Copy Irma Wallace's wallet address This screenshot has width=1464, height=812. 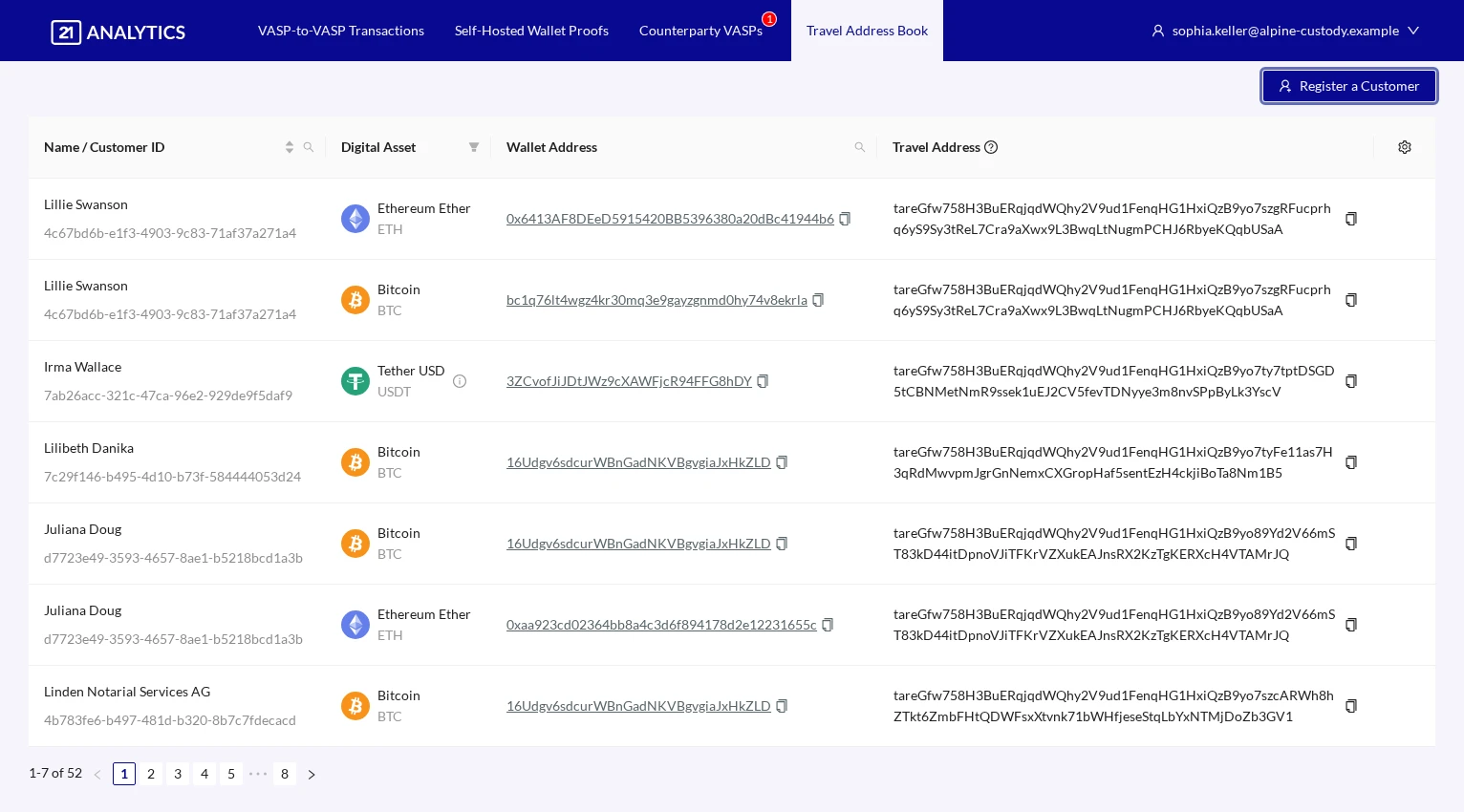763,381
